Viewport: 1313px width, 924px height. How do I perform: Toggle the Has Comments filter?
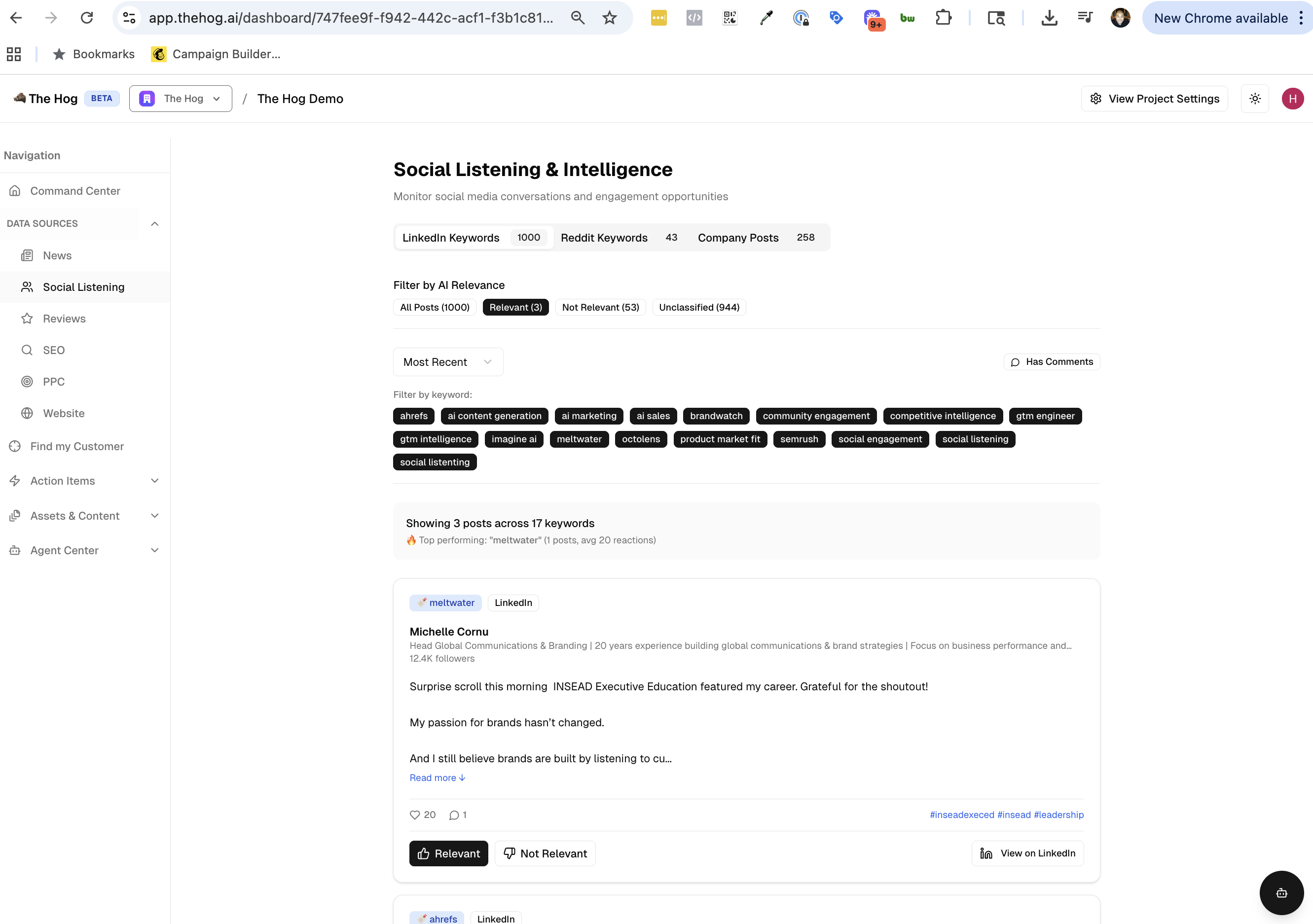click(1052, 361)
